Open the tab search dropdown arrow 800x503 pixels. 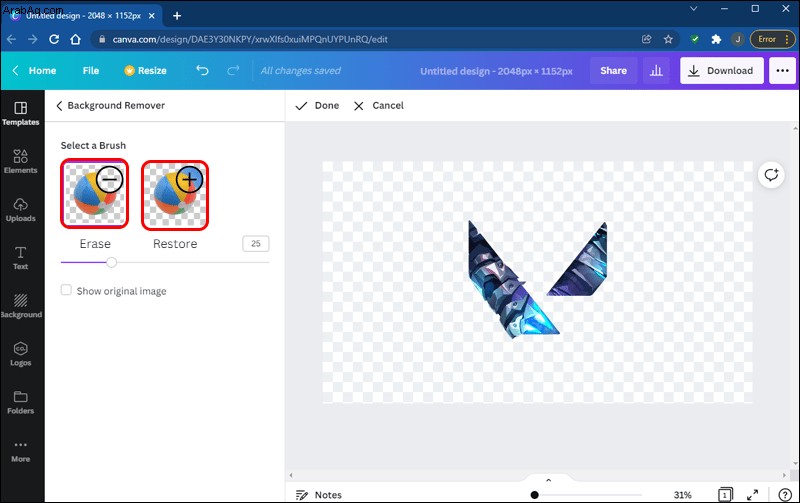point(693,9)
